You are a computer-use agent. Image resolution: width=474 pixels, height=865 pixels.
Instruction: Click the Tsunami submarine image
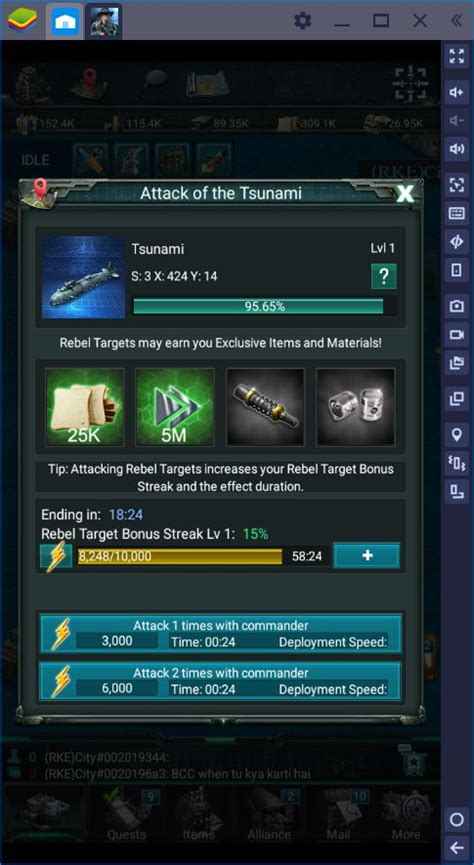point(83,277)
